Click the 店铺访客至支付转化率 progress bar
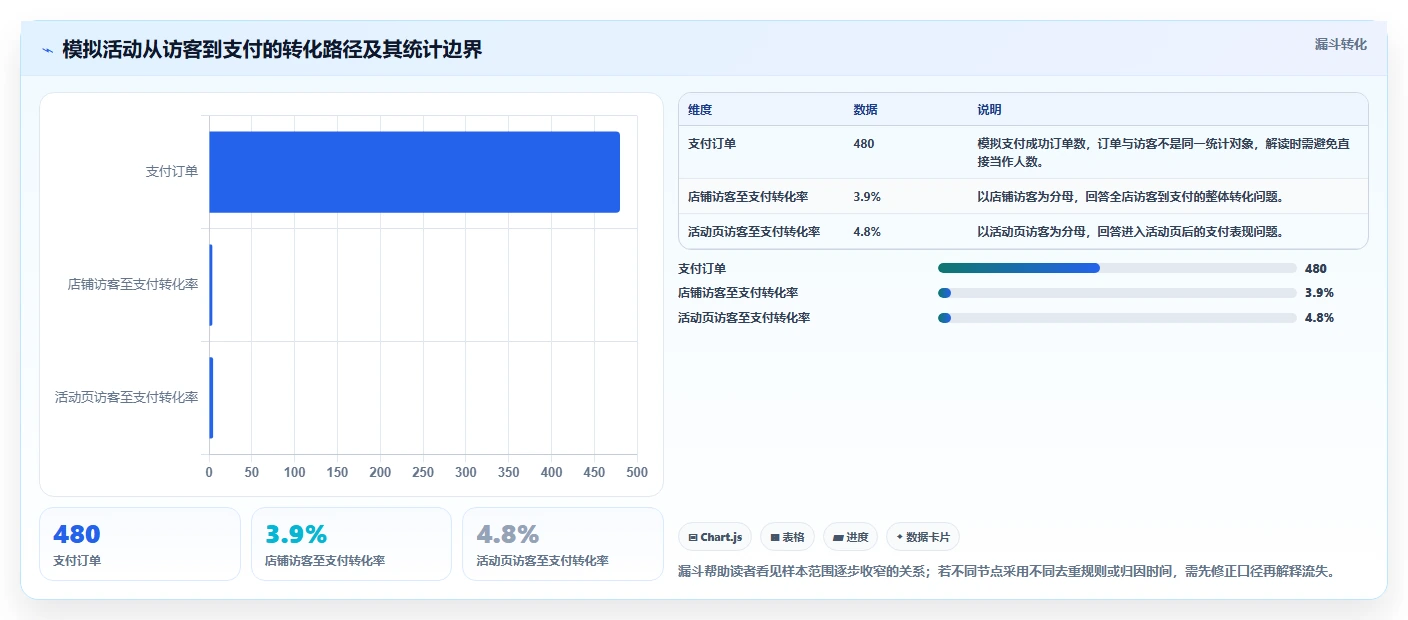Screen dimensions: 1408x620 pos(1117,293)
